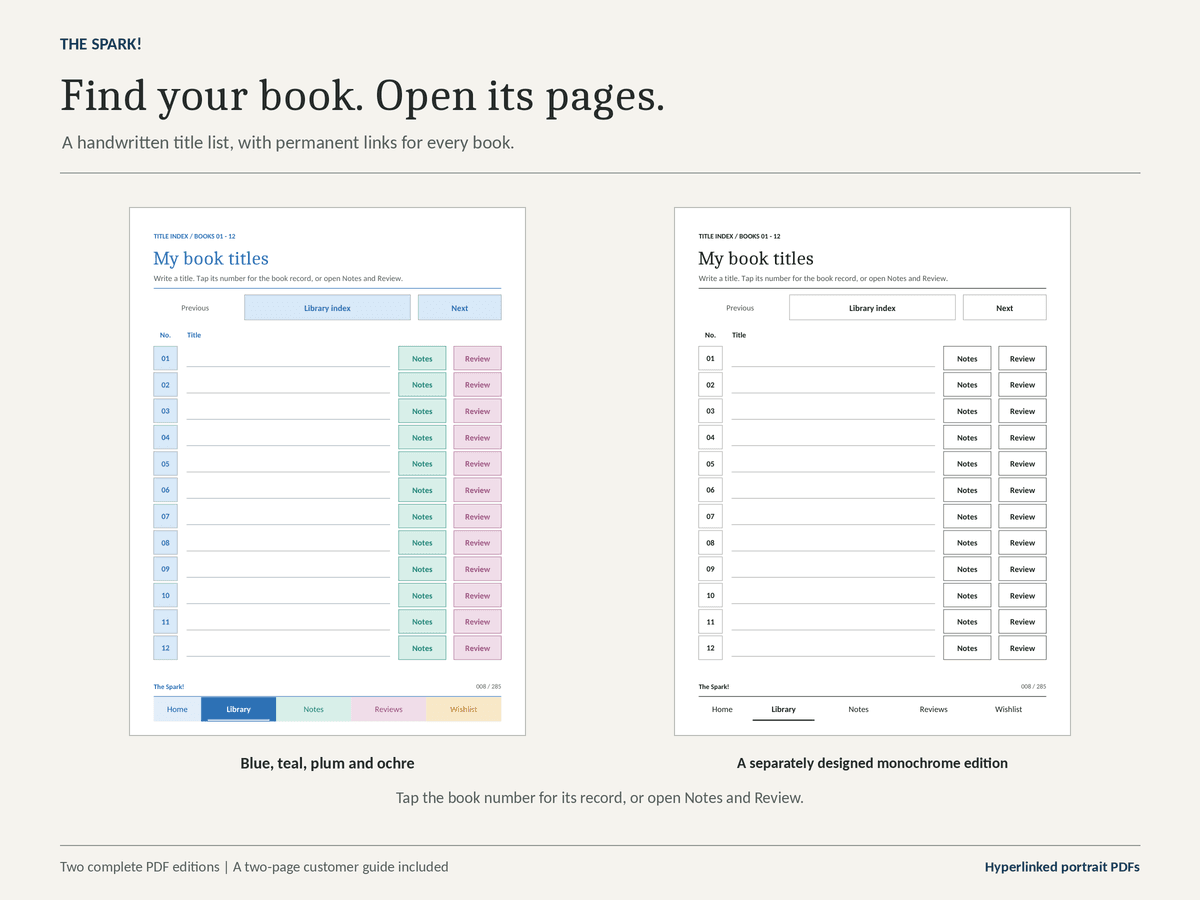This screenshot has width=1200, height=900.
Task: Open Notes for book 07, color edition
Action: coord(422,517)
